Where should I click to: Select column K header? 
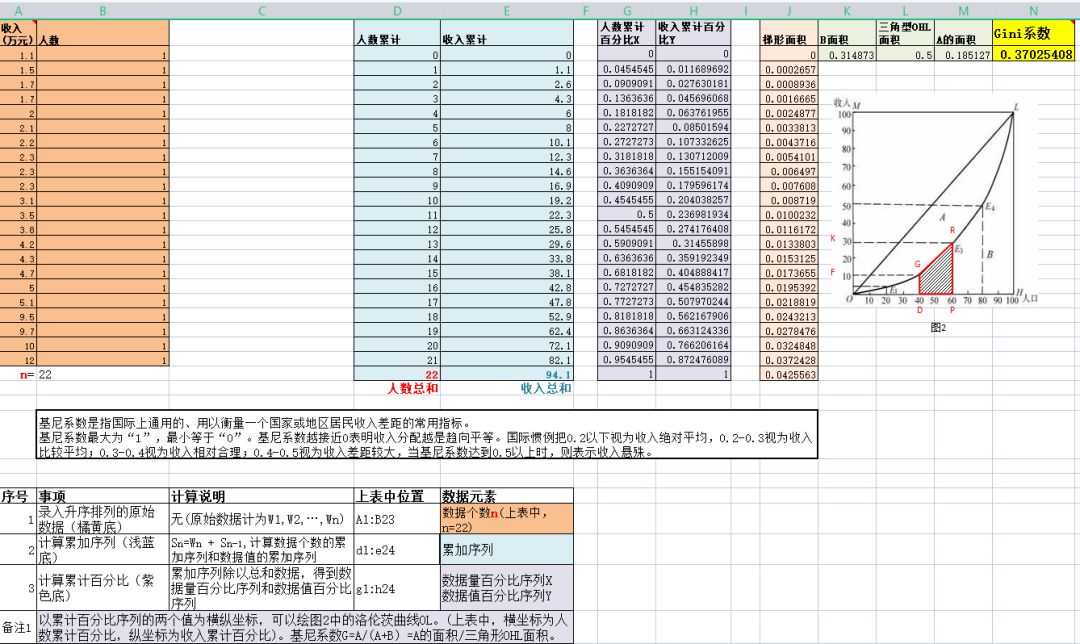[x=847, y=11]
